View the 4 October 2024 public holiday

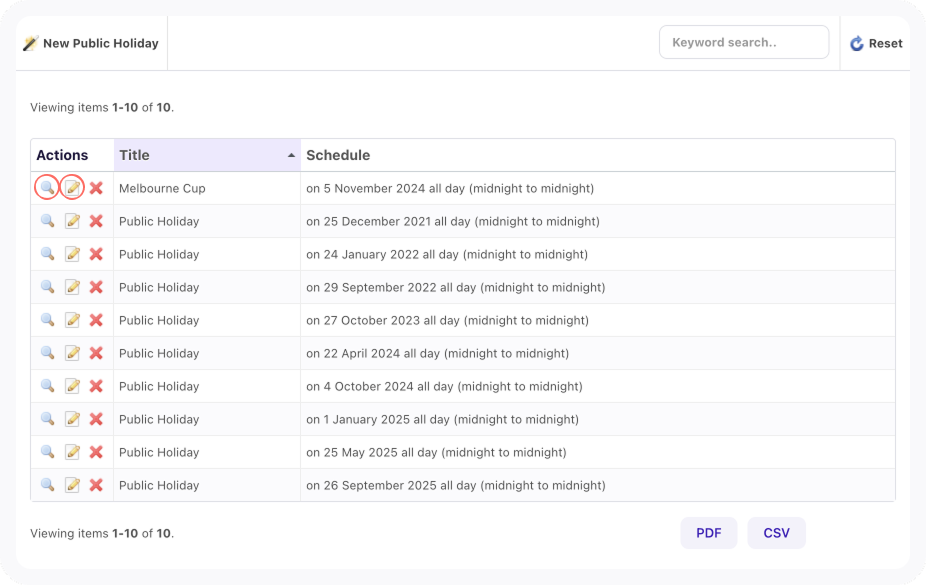point(47,386)
